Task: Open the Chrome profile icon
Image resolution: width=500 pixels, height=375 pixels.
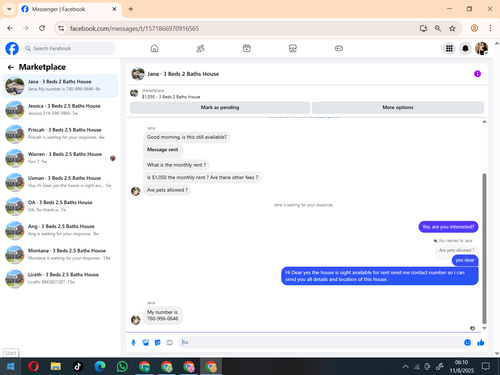Action: tap(474, 28)
